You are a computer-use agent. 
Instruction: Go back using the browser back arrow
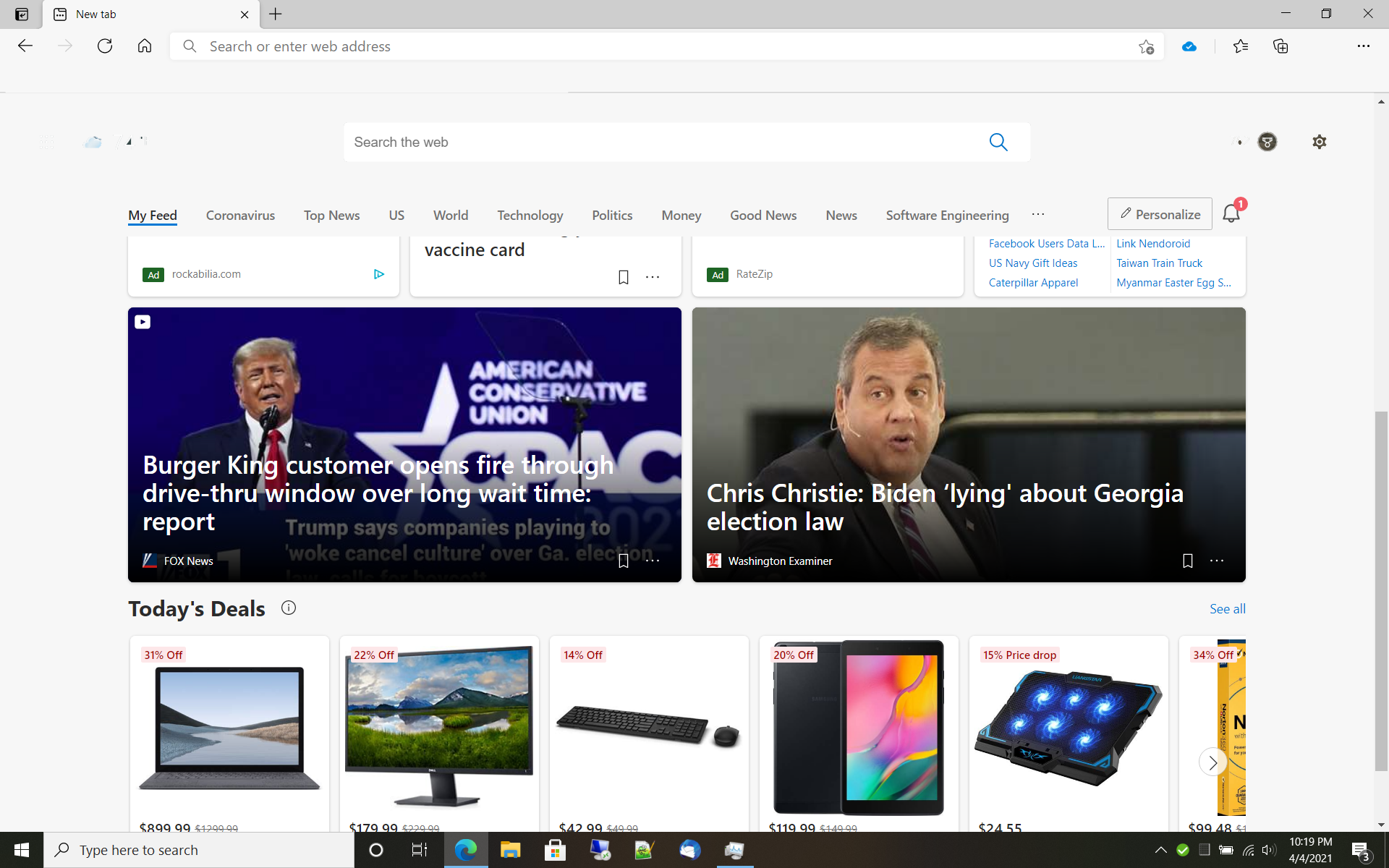[25, 46]
